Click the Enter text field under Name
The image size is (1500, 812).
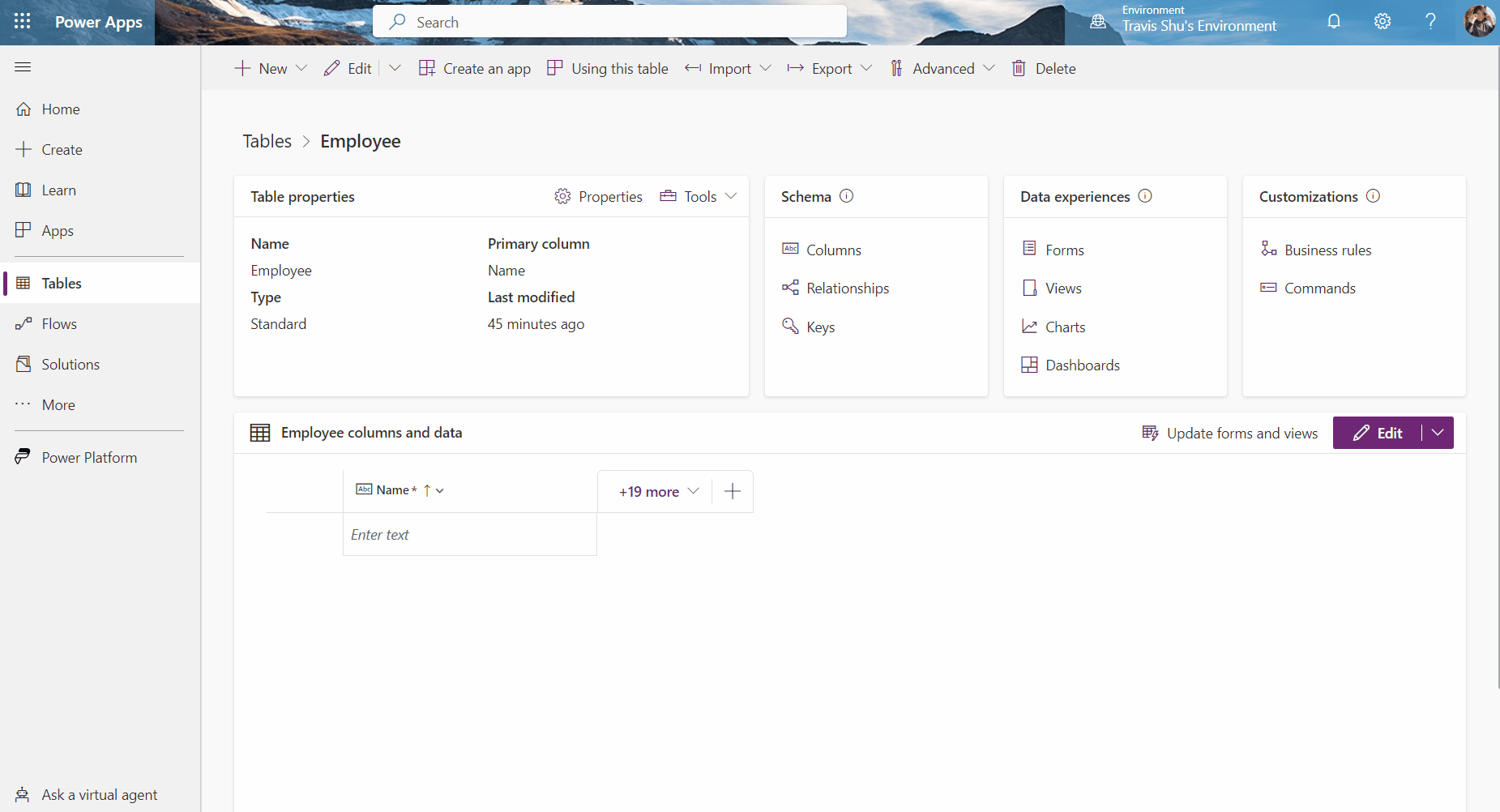pos(470,534)
